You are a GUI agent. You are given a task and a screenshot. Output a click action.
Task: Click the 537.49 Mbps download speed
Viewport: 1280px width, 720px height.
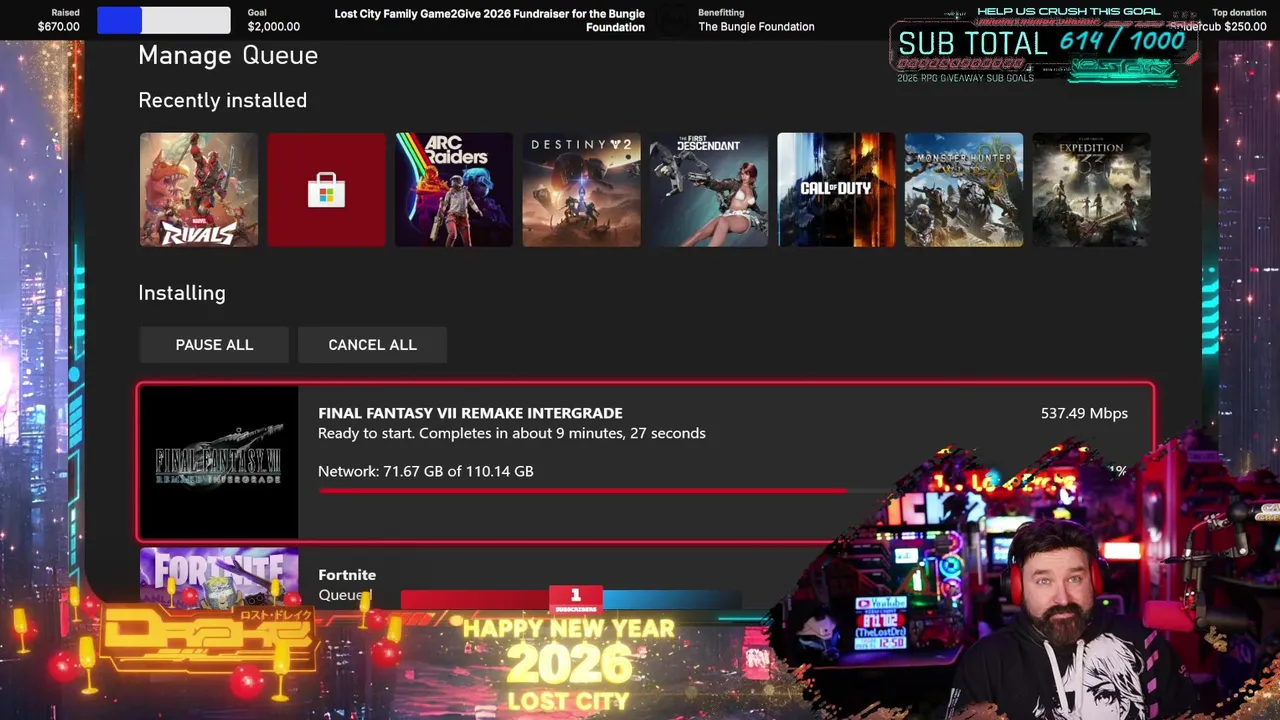1084,413
